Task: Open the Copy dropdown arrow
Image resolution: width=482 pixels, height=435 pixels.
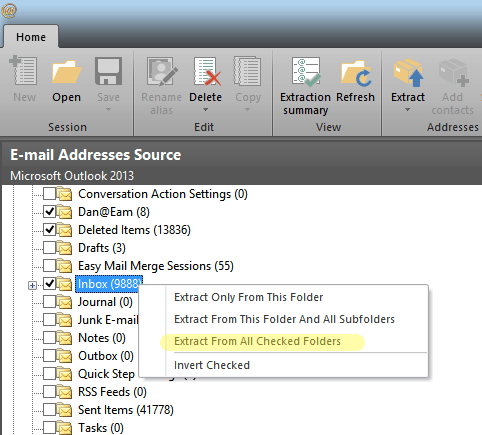Action: coord(248,110)
